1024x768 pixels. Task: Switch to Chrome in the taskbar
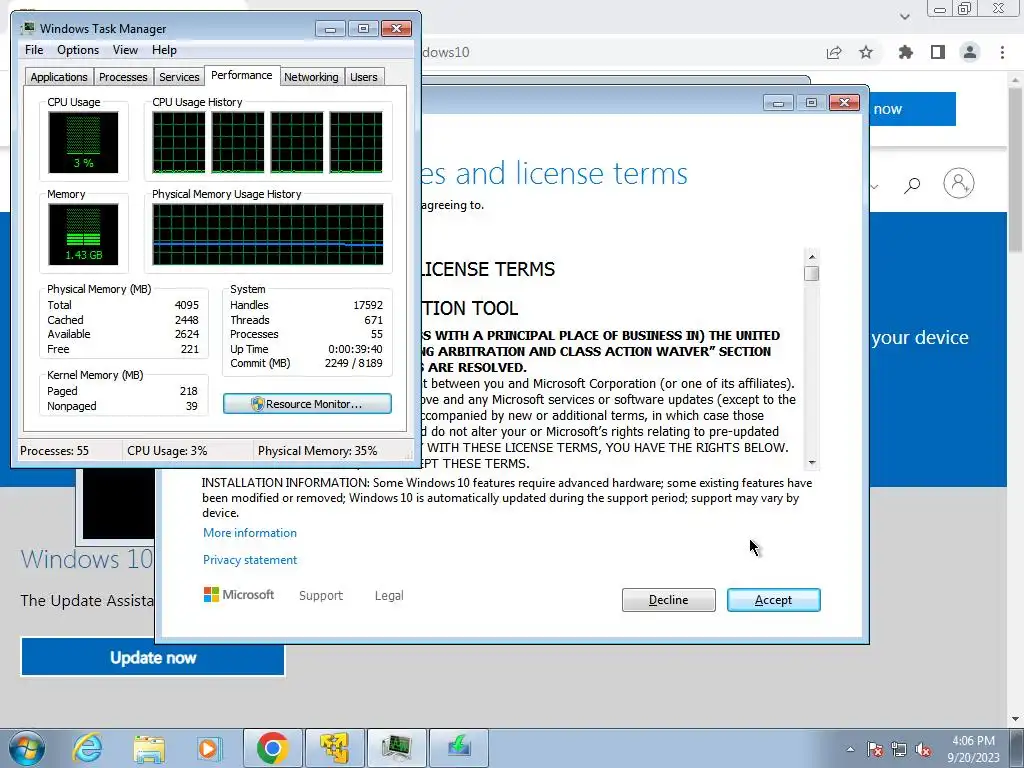[272, 748]
